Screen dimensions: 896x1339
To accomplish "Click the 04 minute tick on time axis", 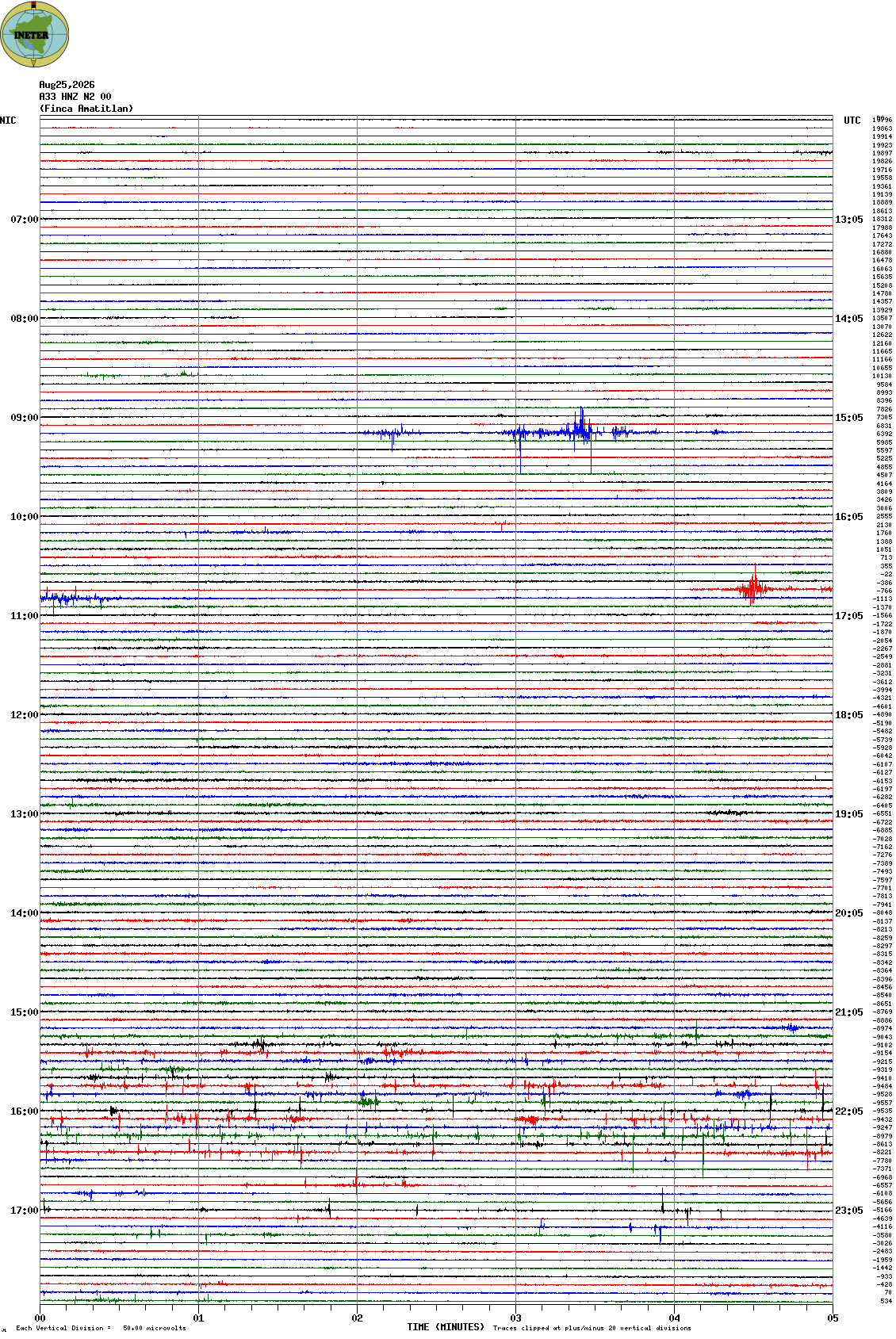I will coord(674,1318).
